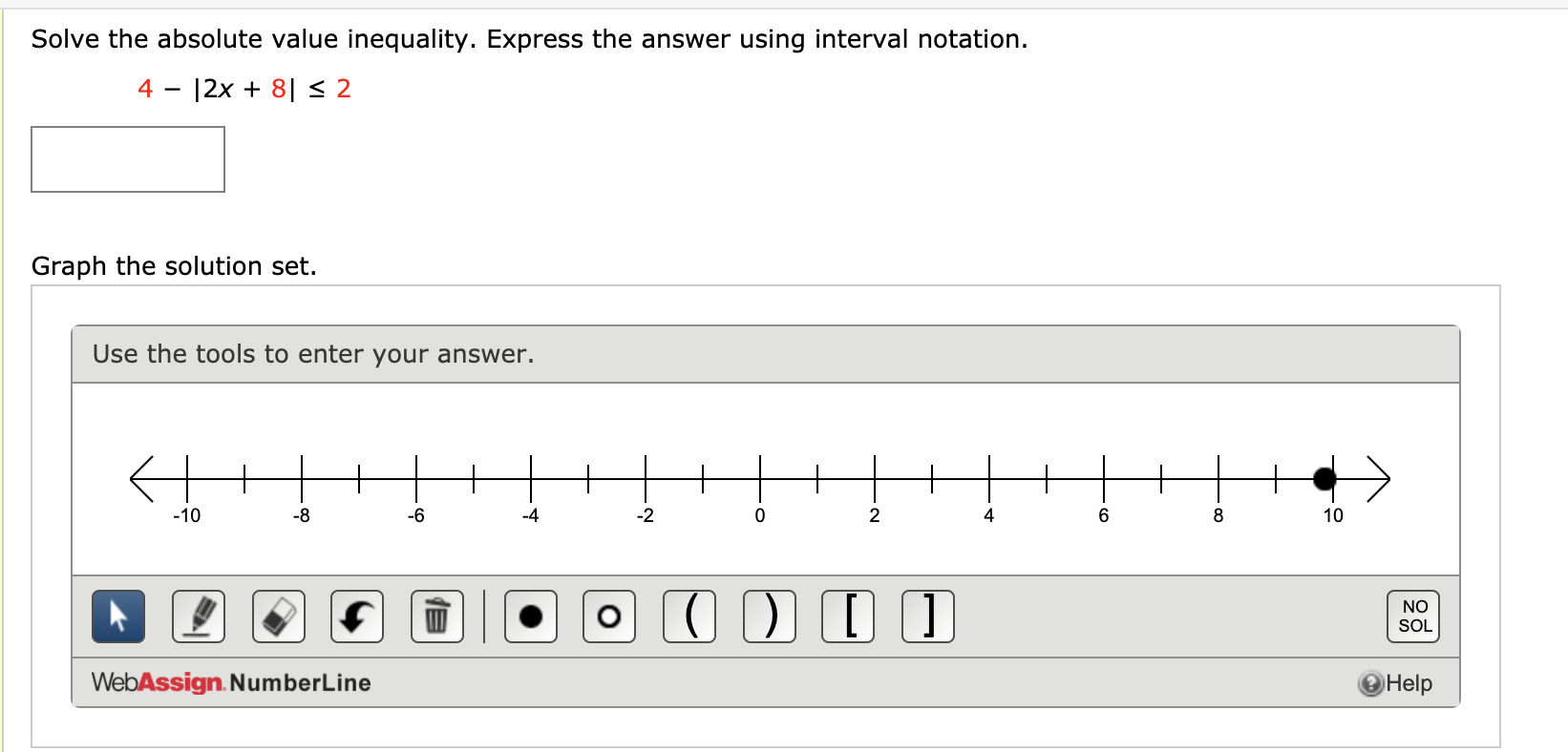The width and height of the screenshot is (1568, 752).
Task: Click the interval notation answer box
Action: 127,158
